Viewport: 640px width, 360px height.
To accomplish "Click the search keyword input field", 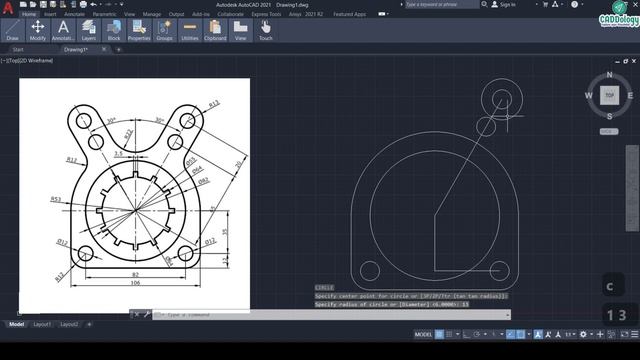I will (x=442, y=4).
